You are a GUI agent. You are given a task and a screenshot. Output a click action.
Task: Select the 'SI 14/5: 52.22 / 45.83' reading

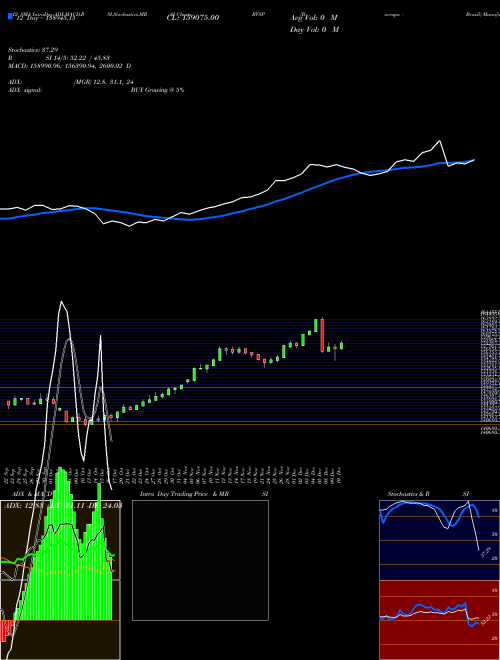(x=75, y=58)
